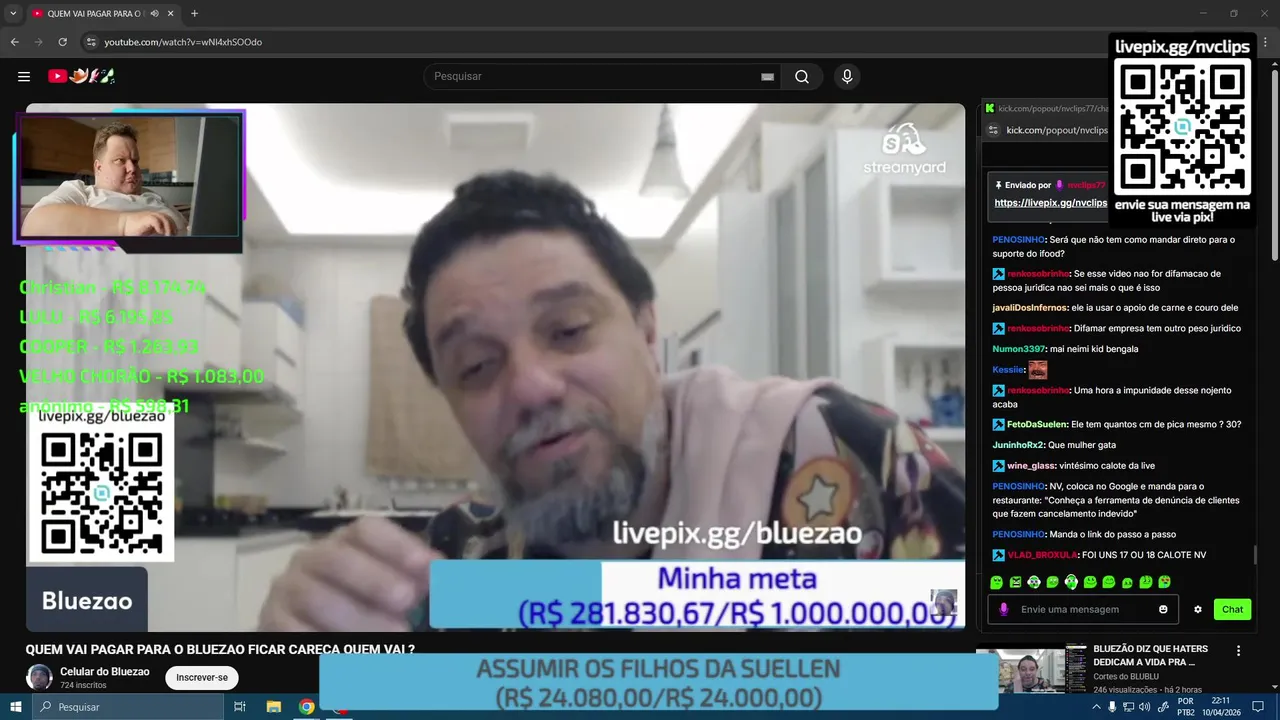Open File Explorer from the taskbar
The width and height of the screenshot is (1280, 720).
pyautogui.click(x=273, y=707)
